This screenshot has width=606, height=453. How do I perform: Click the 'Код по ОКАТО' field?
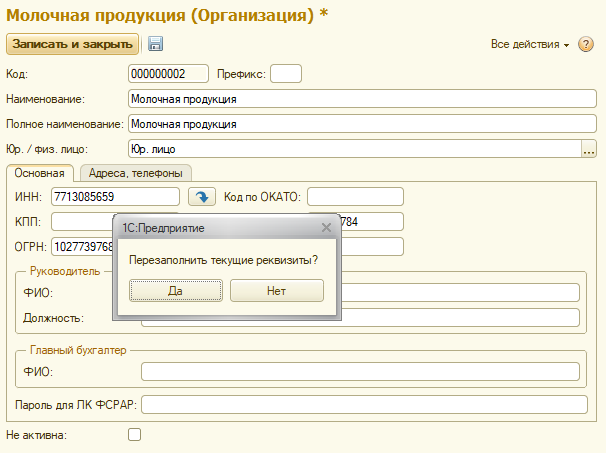[355, 196]
